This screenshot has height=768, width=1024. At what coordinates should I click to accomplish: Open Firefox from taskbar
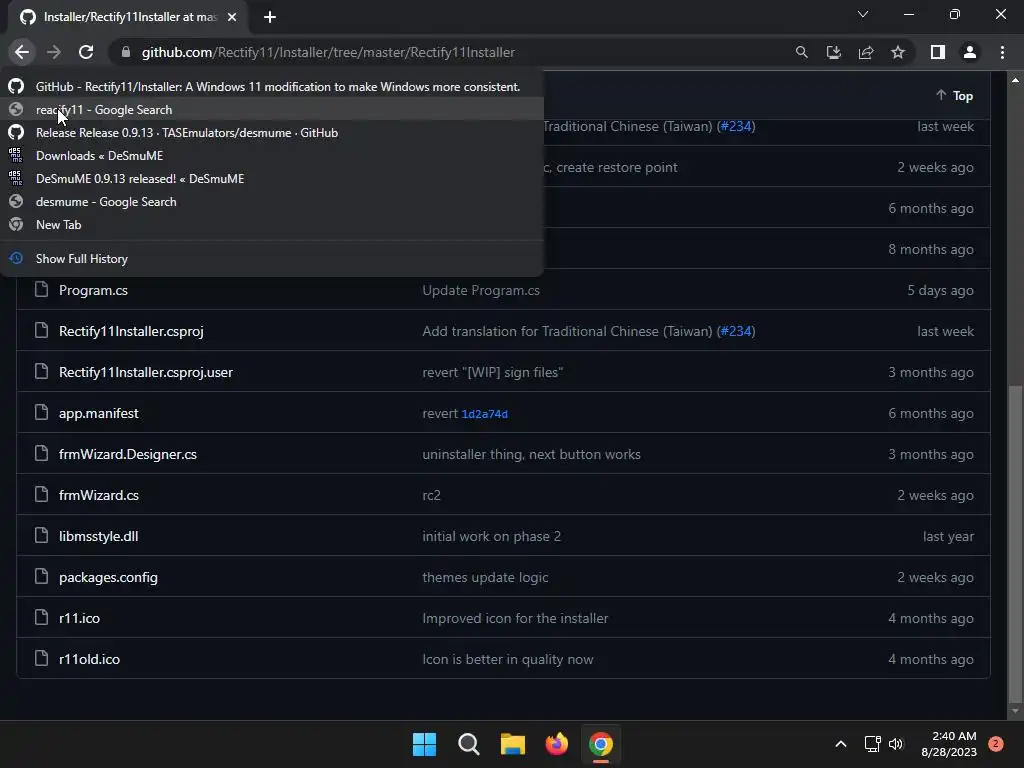556,744
